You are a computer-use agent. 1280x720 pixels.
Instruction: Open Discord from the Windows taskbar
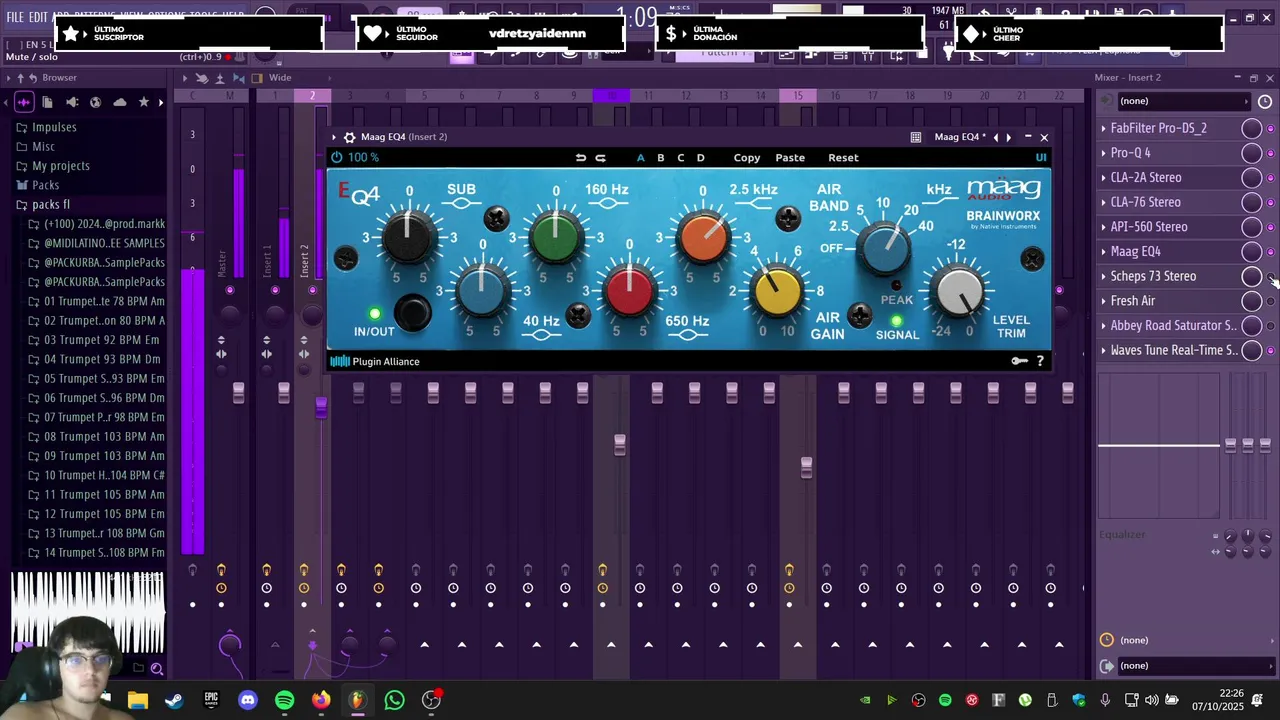coord(248,700)
